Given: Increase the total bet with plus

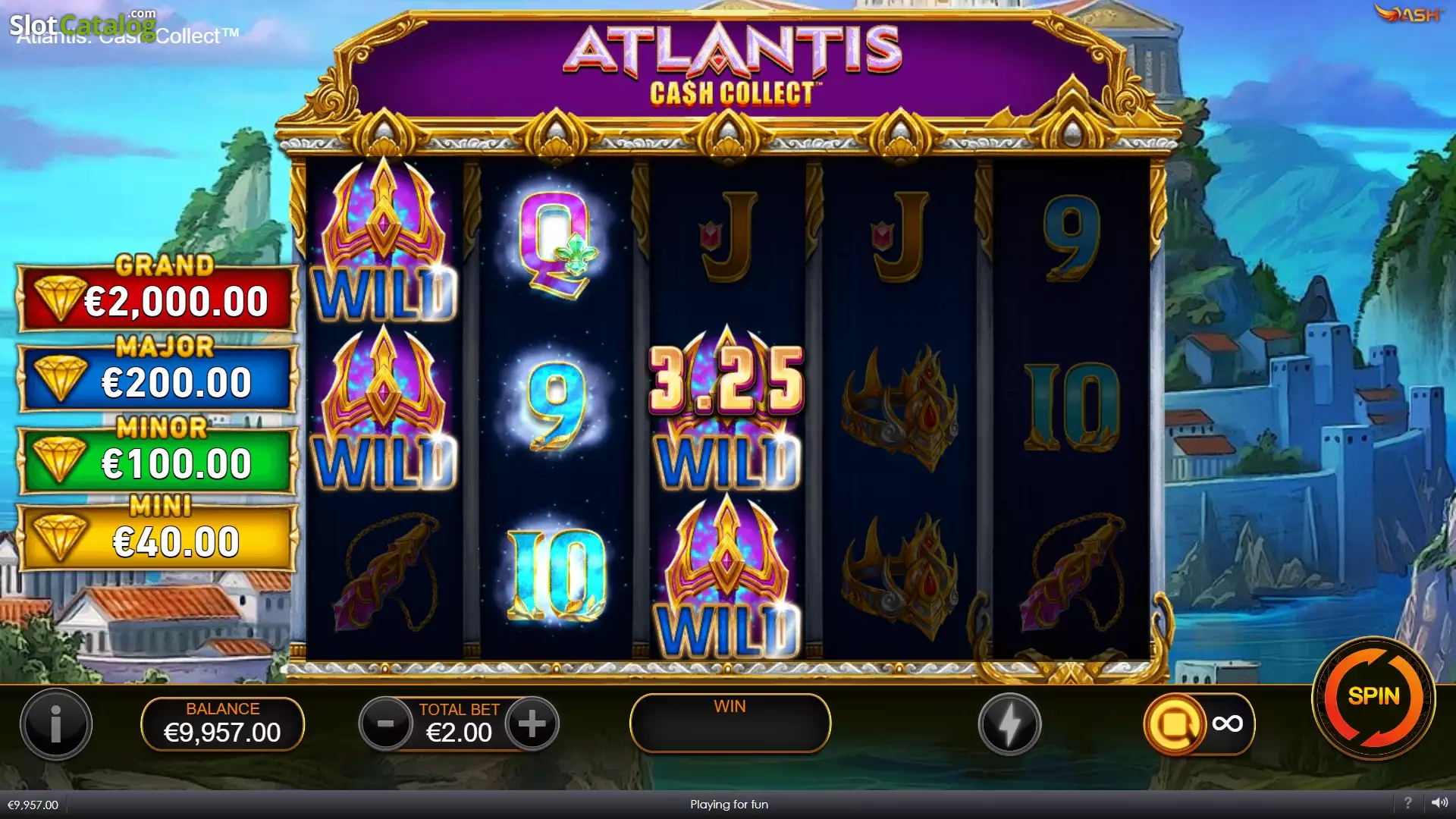Looking at the screenshot, I should click(x=532, y=723).
